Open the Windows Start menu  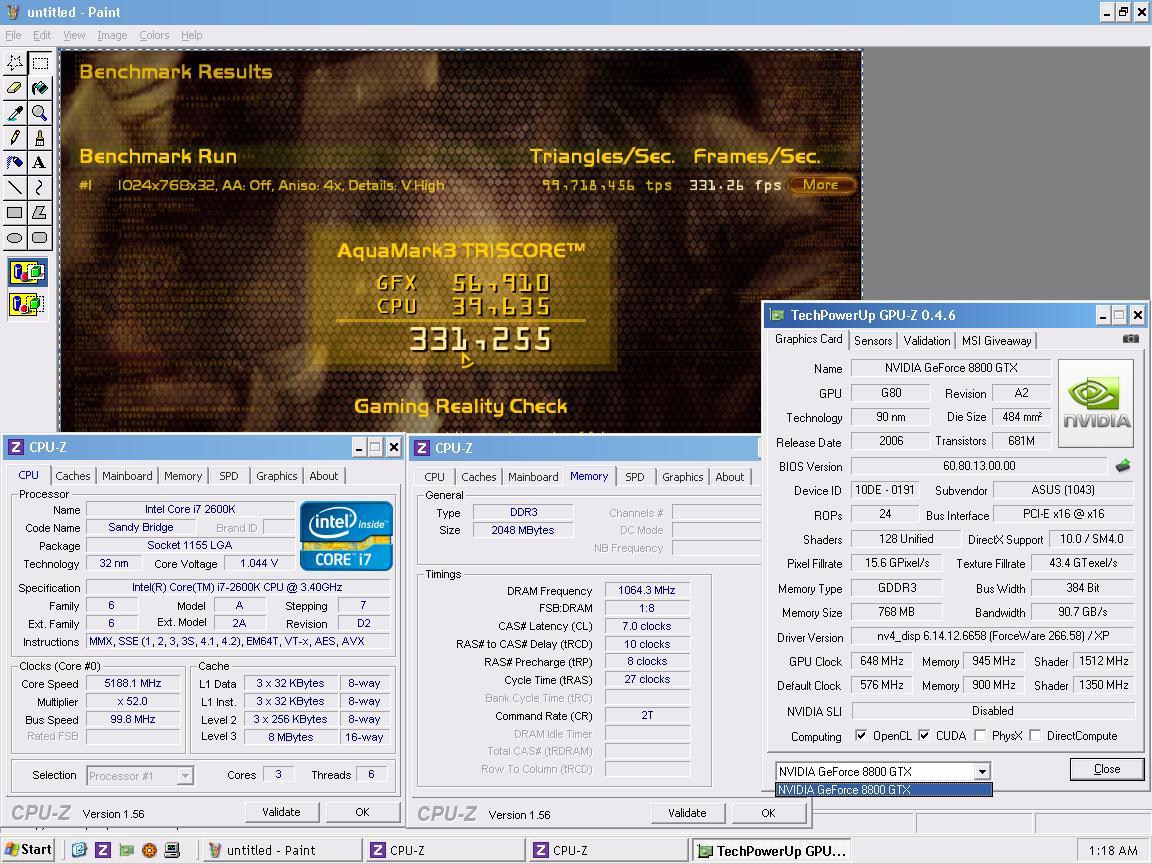coord(28,850)
